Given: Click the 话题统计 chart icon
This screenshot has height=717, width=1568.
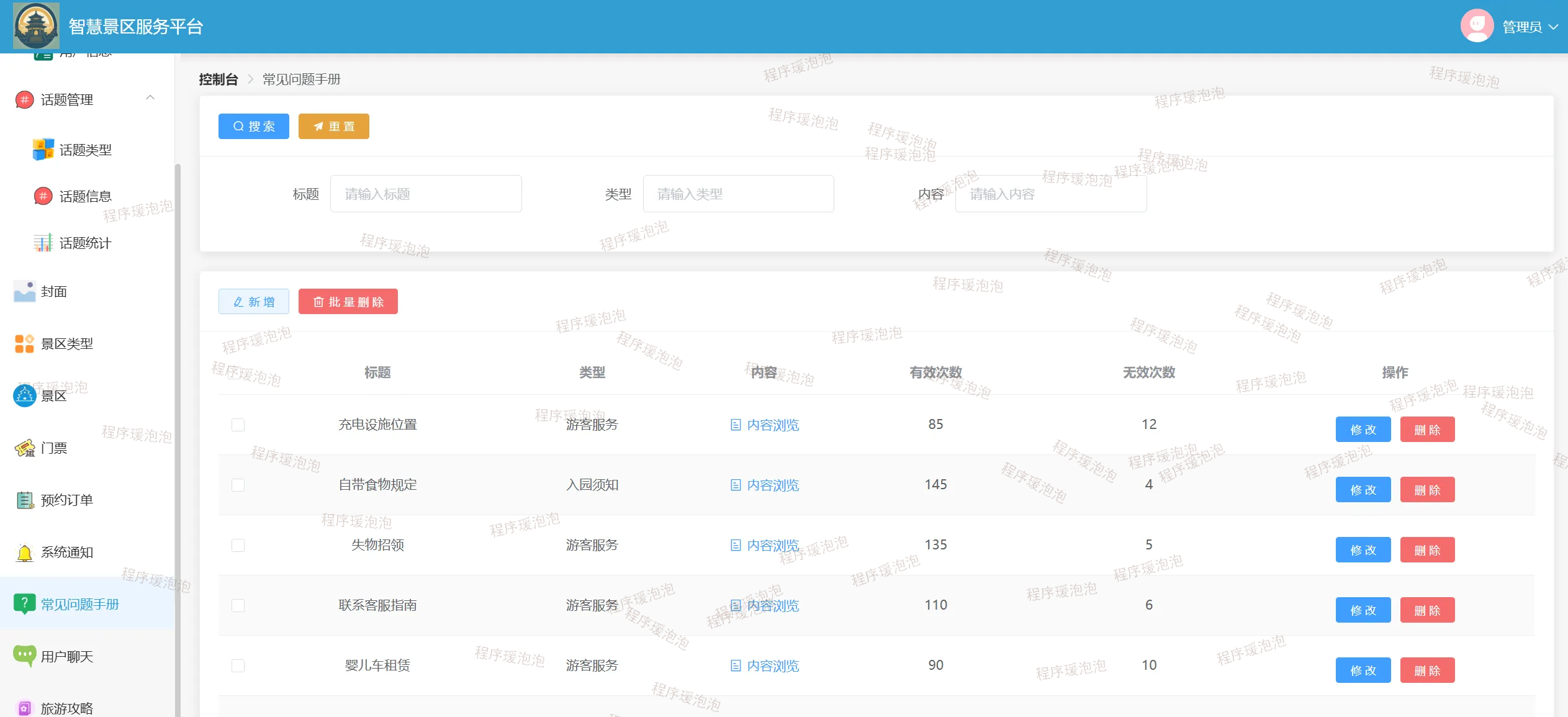Looking at the screenshot, I should [x=43, y=243].
